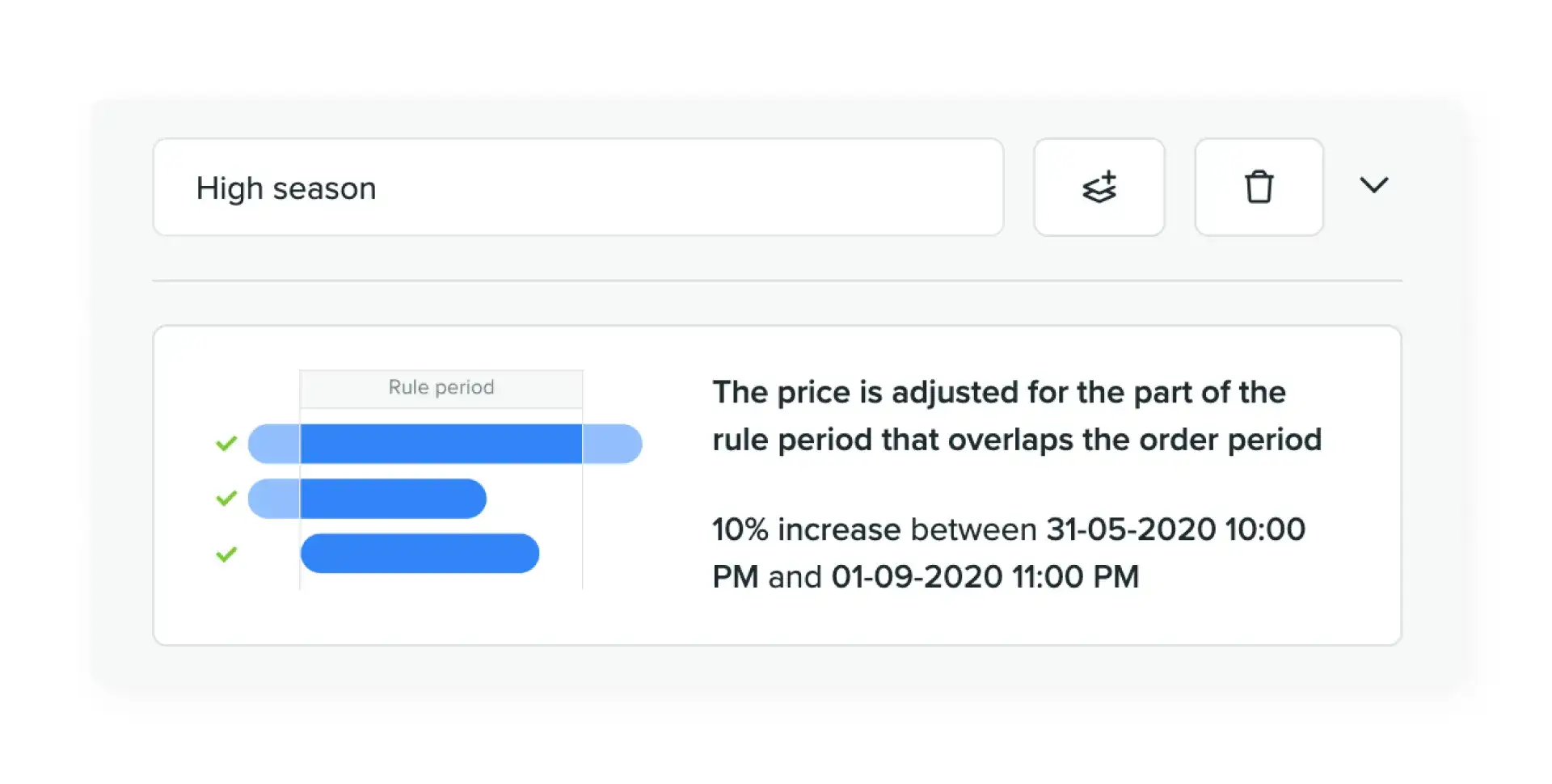Delete the High season rule via trash icon

pos(1259,188)
